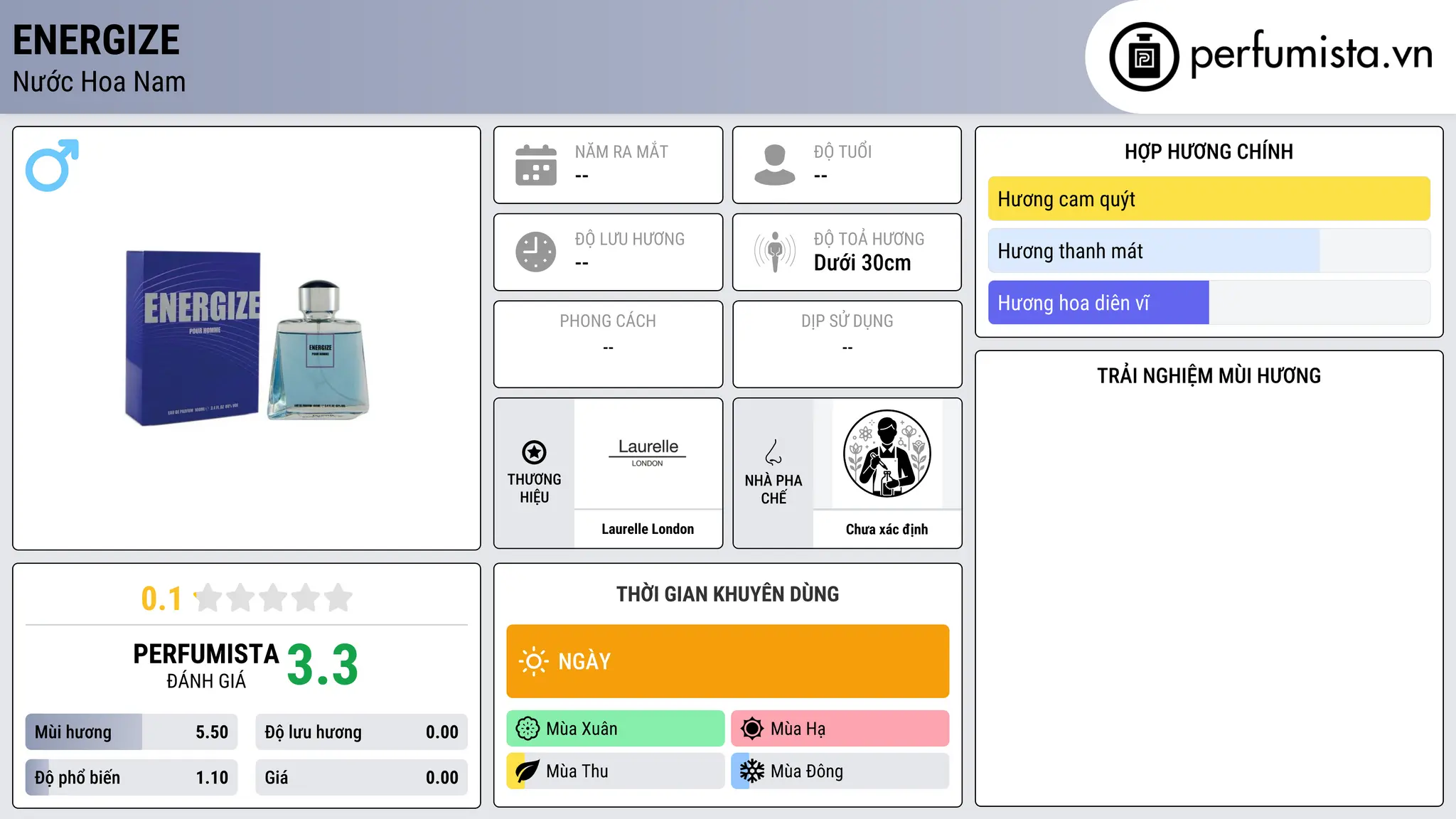Image resolution: width=1456 pixels, height=819 pixels.
Task: Select the Hương thanh mát accord bar
Action: click(x=1209, y=251)
